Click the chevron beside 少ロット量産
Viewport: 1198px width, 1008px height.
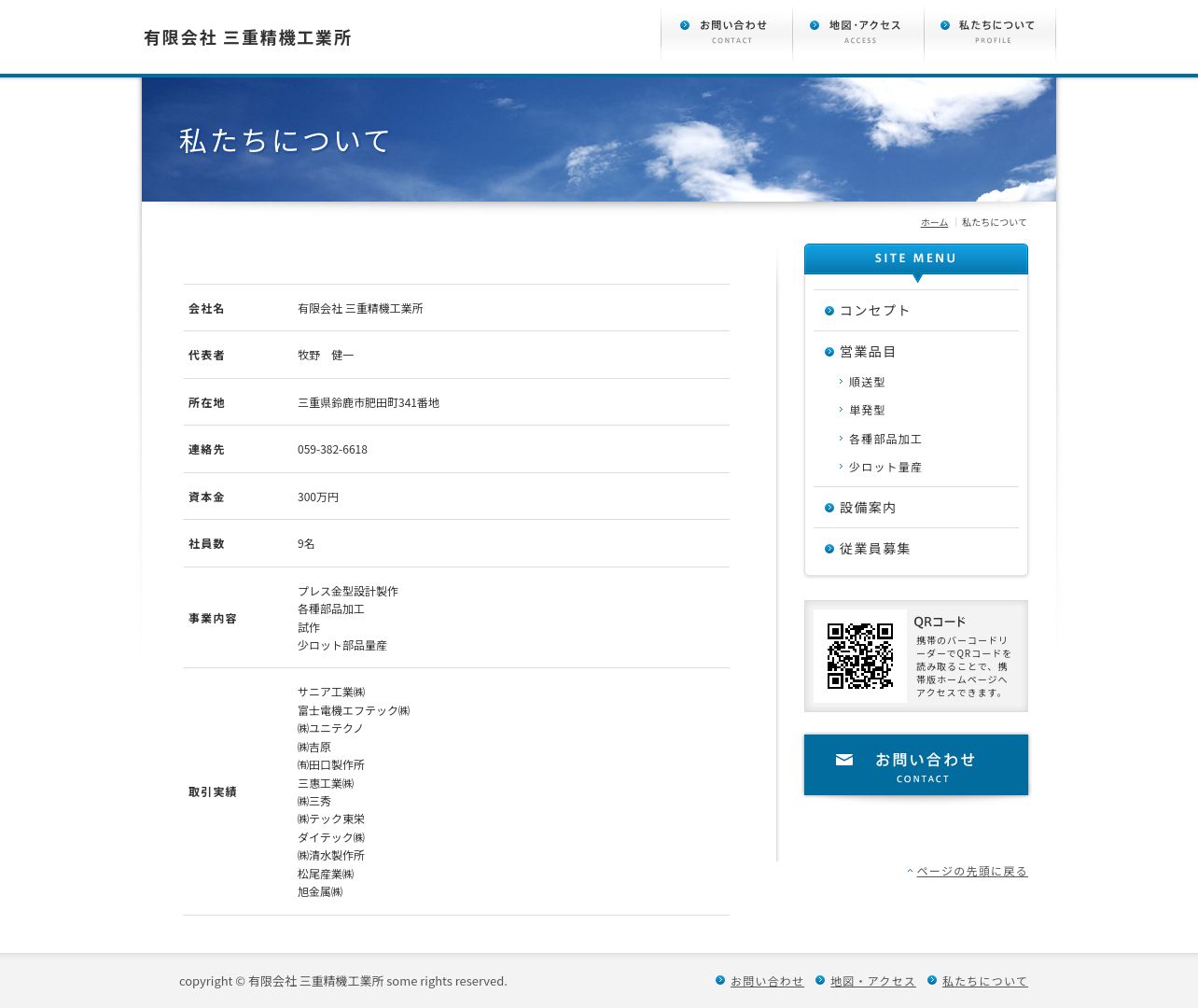click(841, 467)
